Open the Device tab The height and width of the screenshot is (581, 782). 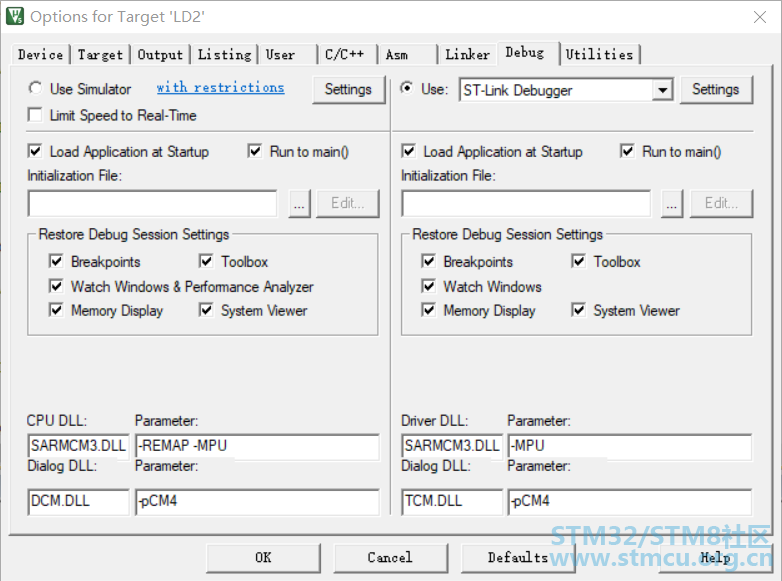[x=41, y=54]
